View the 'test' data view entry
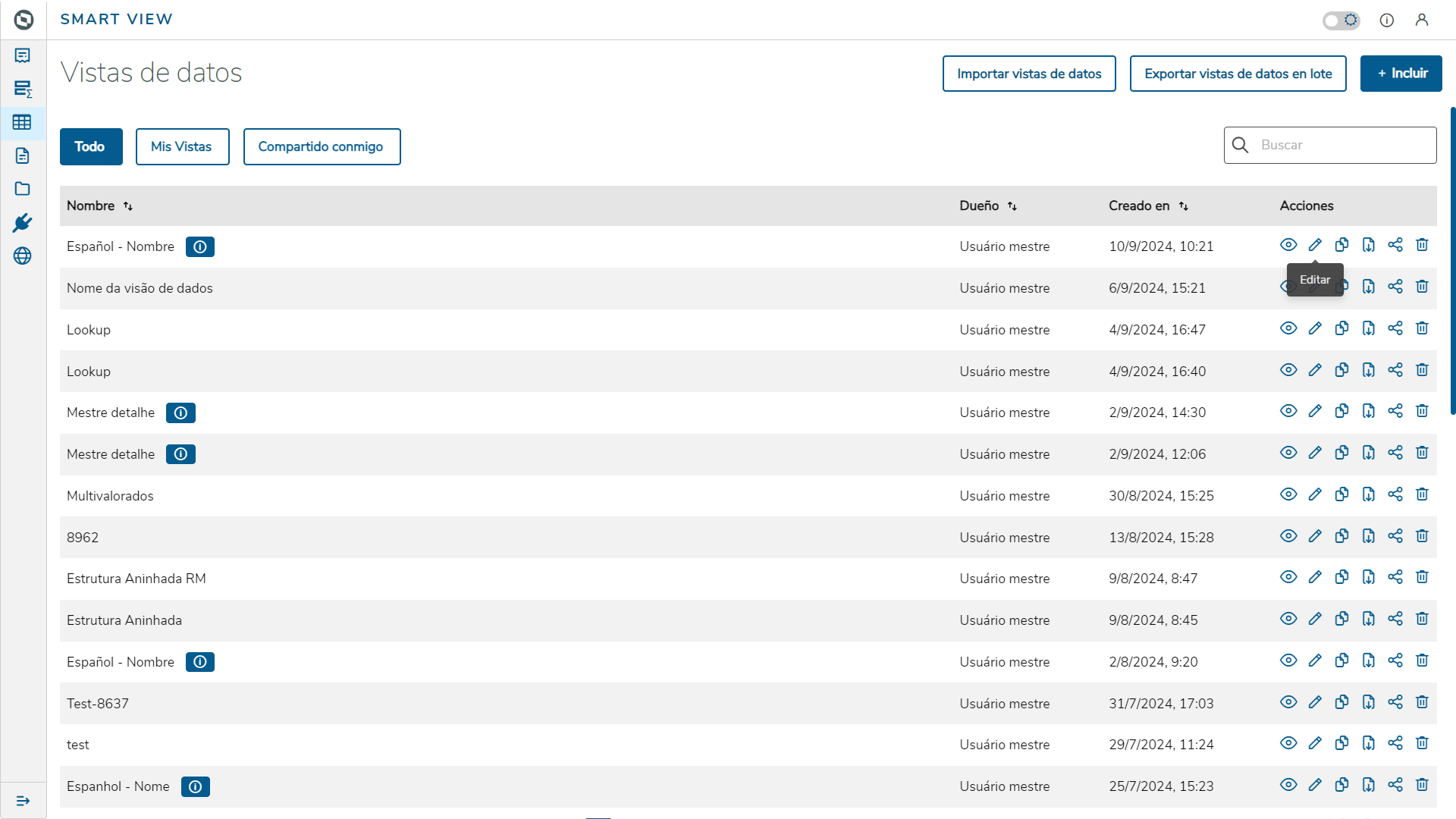Screen dimensions: 1456x819 (x=1288, y=743)
